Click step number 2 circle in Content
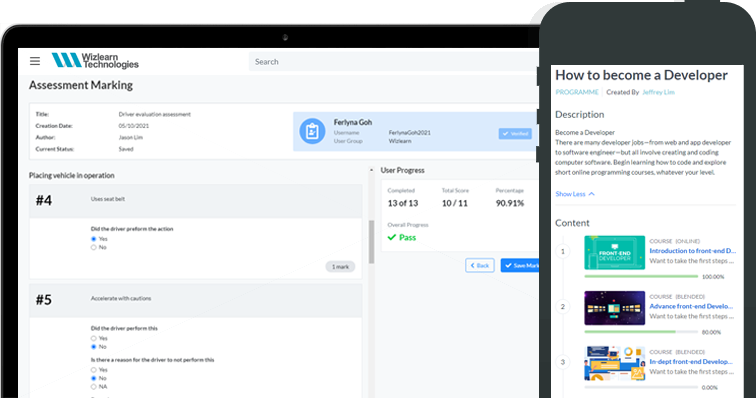 563,307
